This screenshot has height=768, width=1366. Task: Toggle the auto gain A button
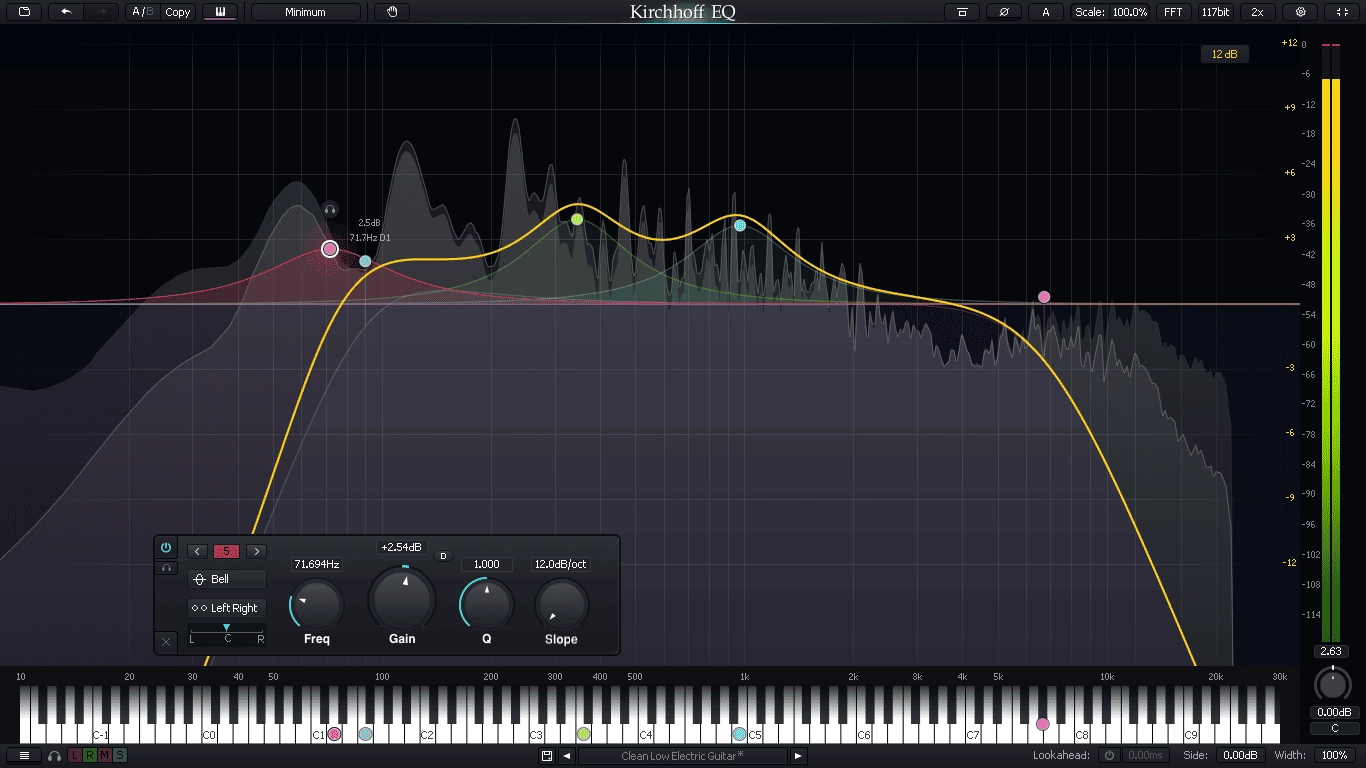click(x=1046, y=12)
